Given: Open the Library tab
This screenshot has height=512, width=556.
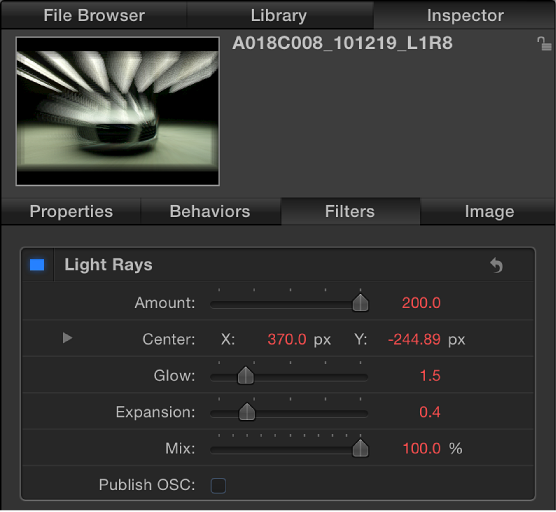Looking at the screenshot, I should [x=279, y=16].
